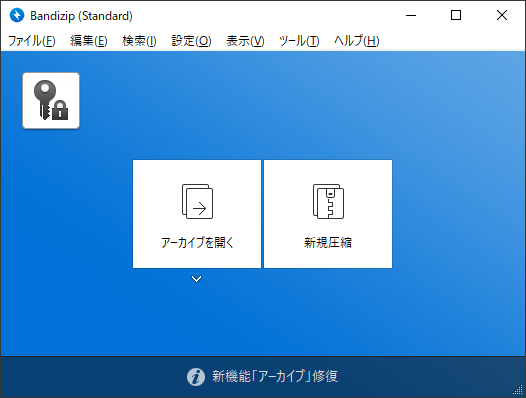Open the ツール(T) menu
The height and width of the screenshot is (398, 526).
click(x=299, y=41)
